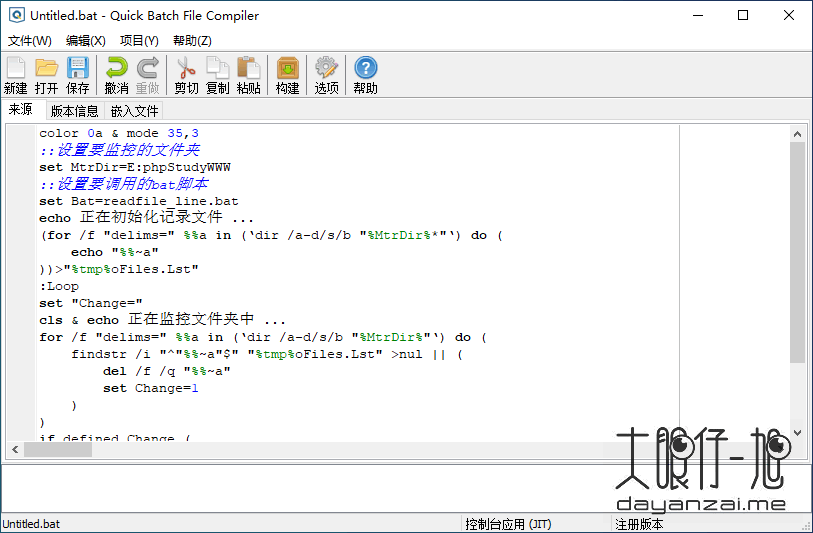Image resolution: width=813 pixels, height=533 pixels.
Task: Open 帮助 help question mark icon
Action: [366, 75]
